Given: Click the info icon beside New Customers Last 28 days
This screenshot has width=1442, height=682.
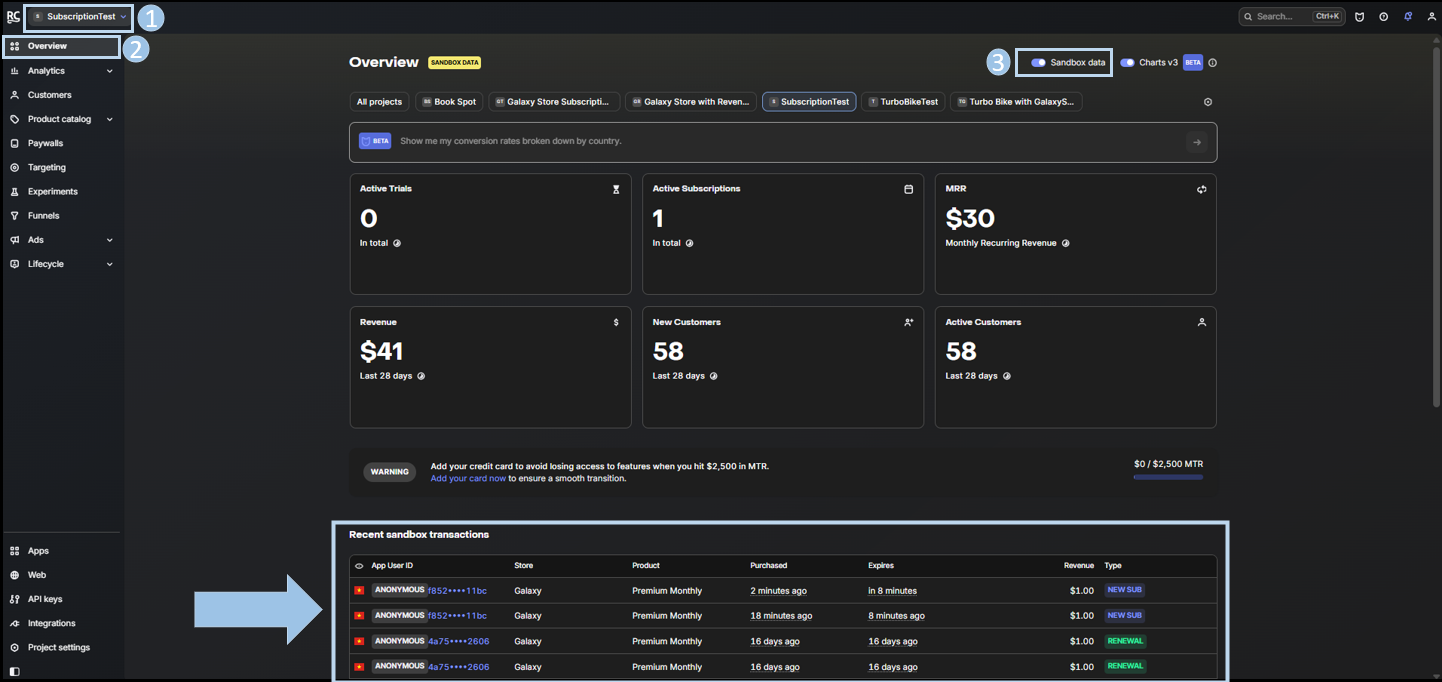Looking at the screenshot, I should pos(714,376).
